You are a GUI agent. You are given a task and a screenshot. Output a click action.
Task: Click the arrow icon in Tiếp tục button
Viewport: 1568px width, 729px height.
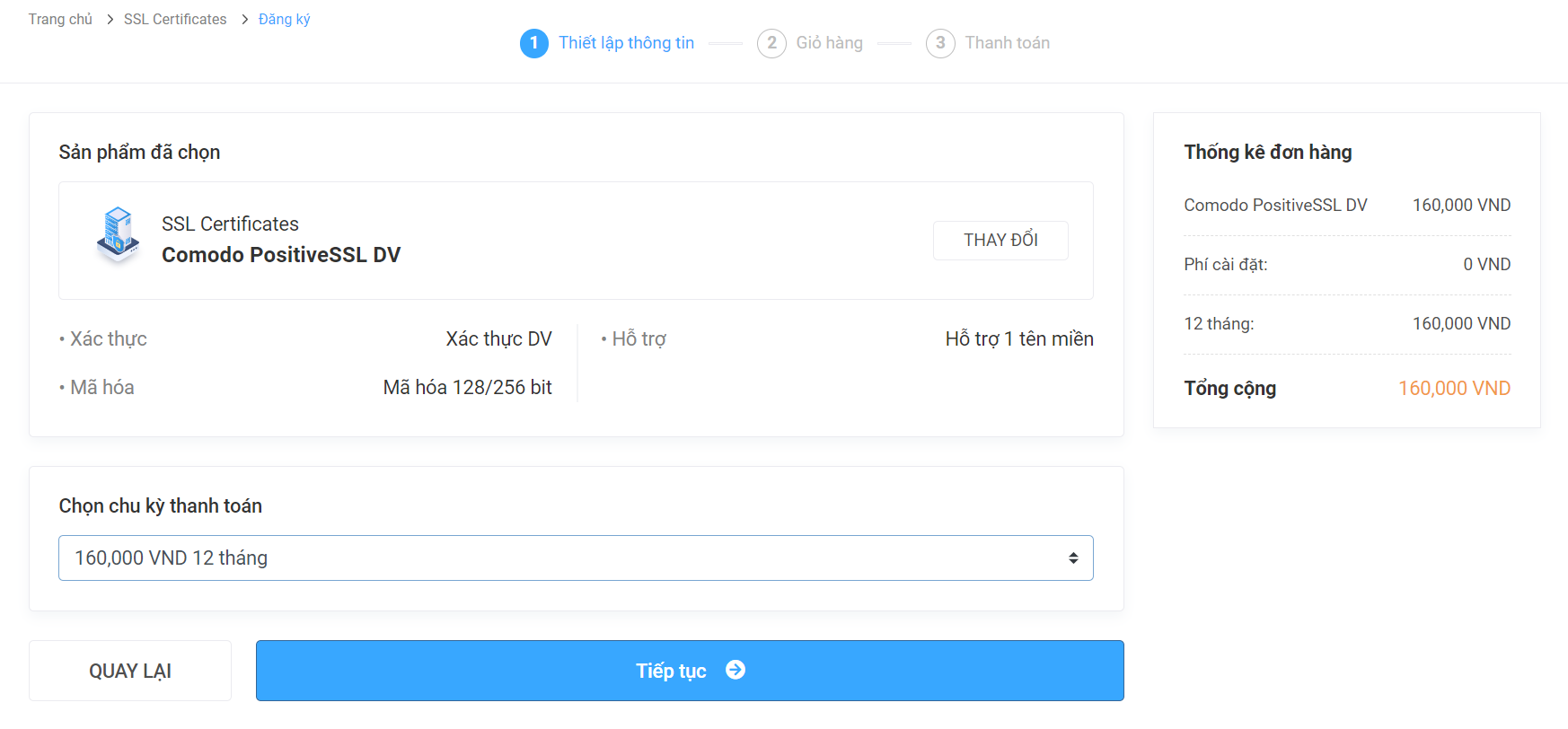click(x=736, y=670)
